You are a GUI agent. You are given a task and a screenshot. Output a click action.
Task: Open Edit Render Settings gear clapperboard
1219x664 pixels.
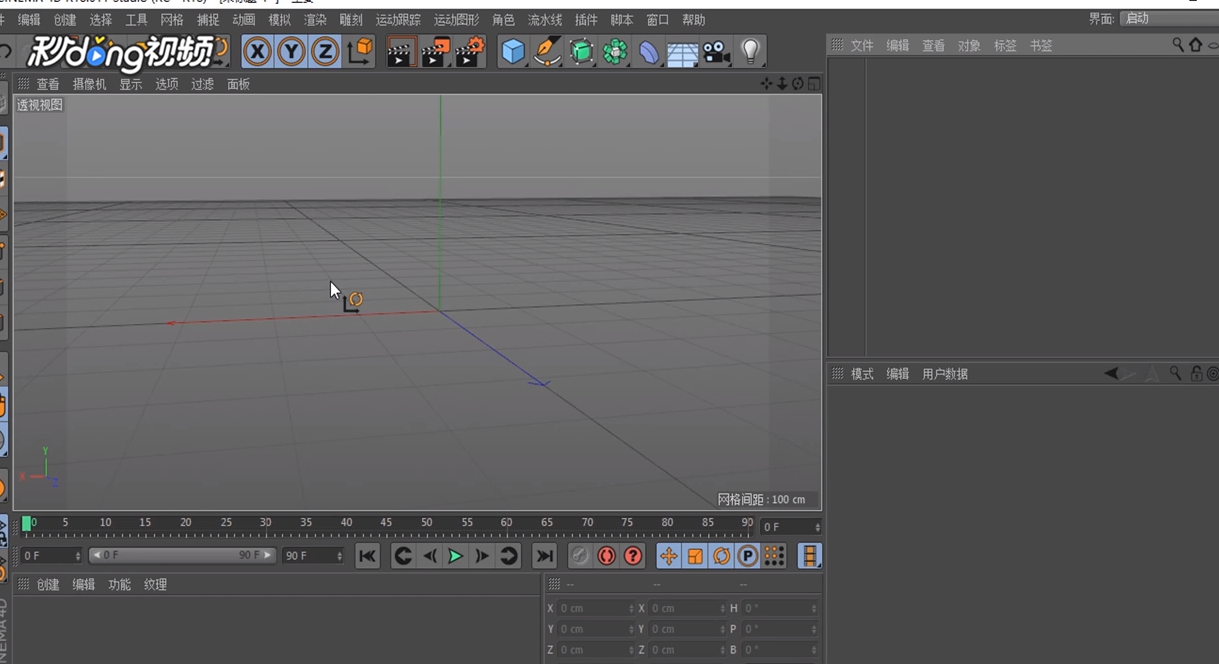tap(469, 52)
